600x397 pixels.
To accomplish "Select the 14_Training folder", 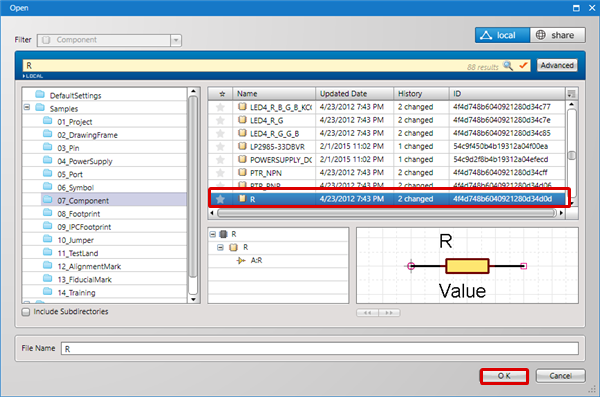I will [x=76, y=293].
